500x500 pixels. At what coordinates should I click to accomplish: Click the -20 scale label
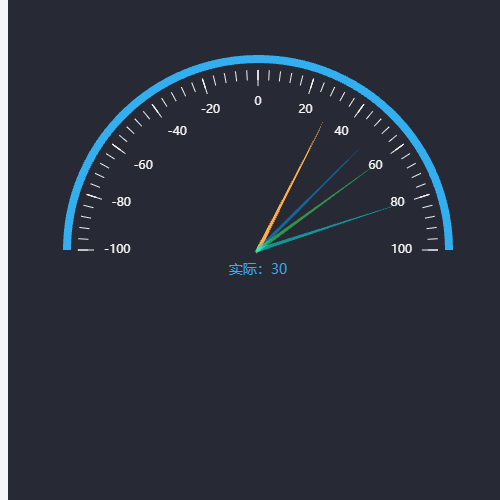pyautogui.click(x=210, y=109)
